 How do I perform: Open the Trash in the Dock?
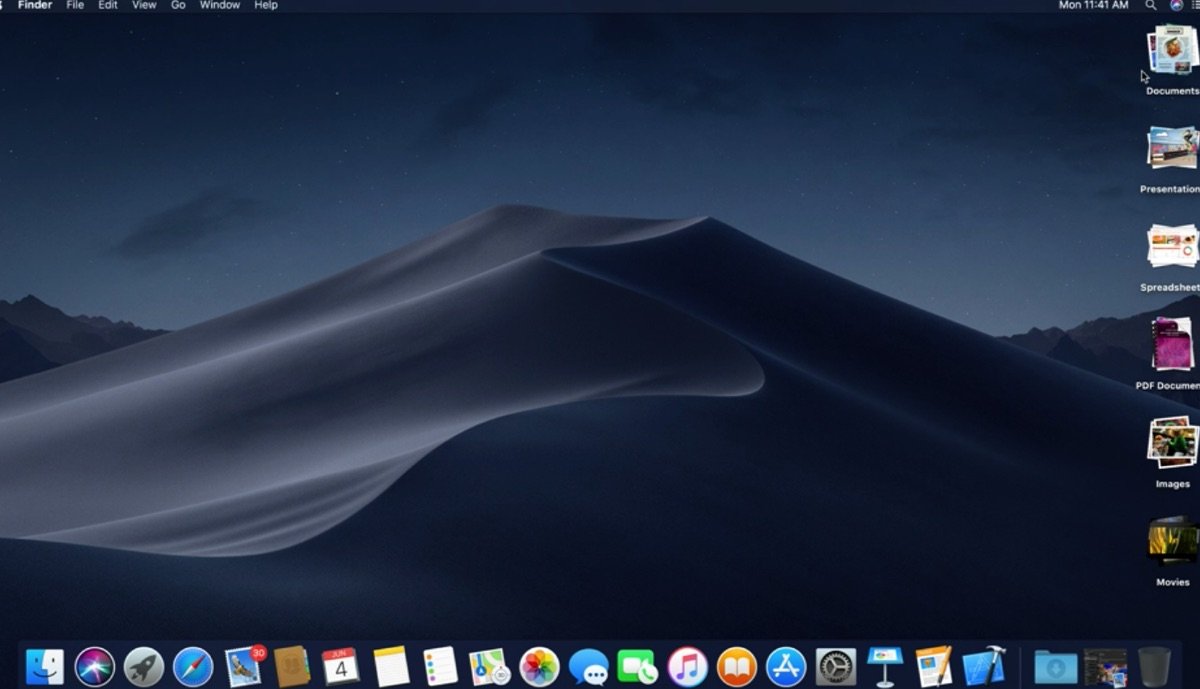pos(1154,666)
